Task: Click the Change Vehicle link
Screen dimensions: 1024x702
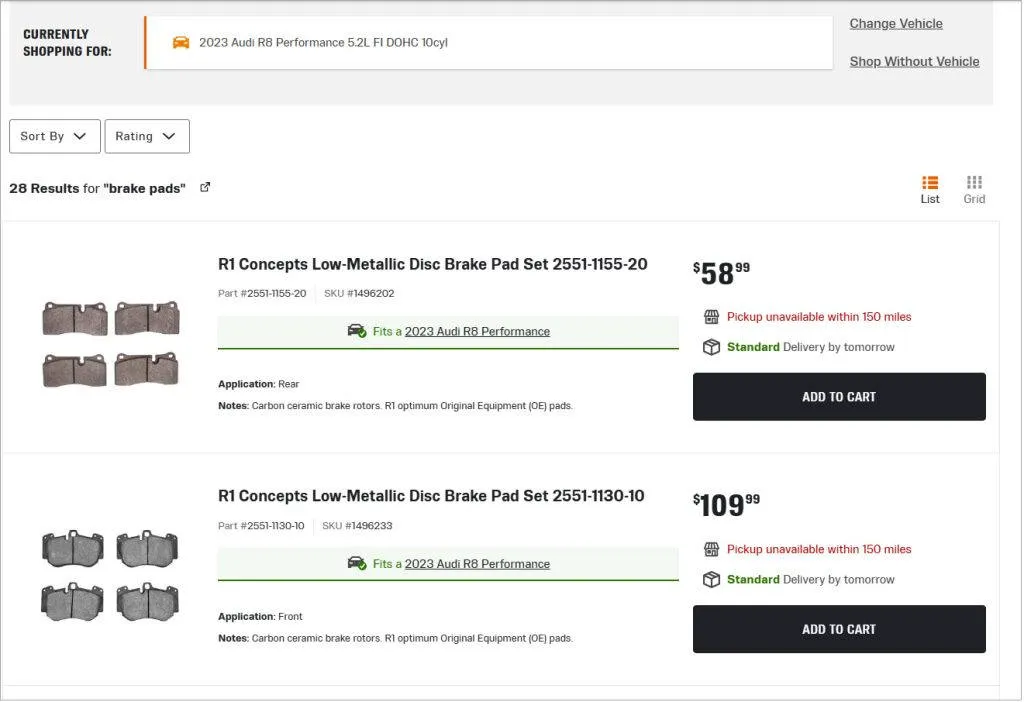Action: pos(896,24)
